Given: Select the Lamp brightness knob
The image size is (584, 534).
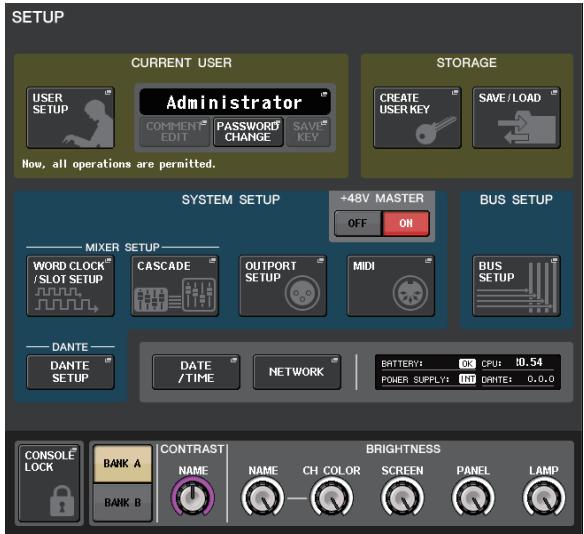Looking at the screenshot, I should (x=544, y=498).
